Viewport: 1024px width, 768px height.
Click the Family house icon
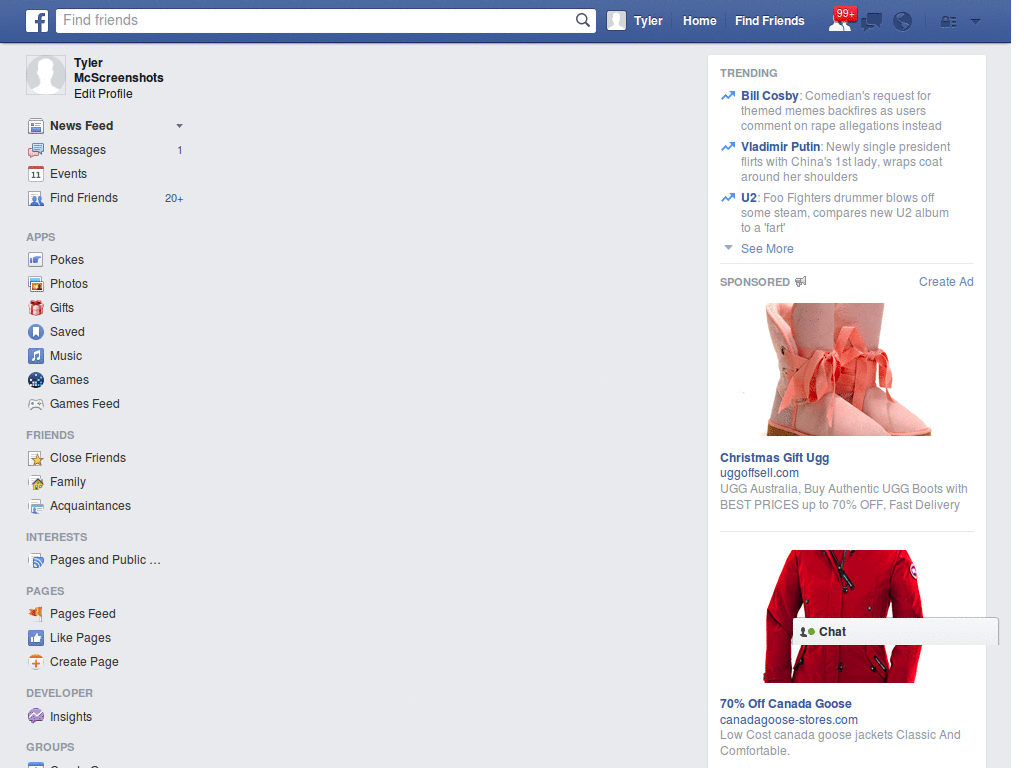point(36,483)
